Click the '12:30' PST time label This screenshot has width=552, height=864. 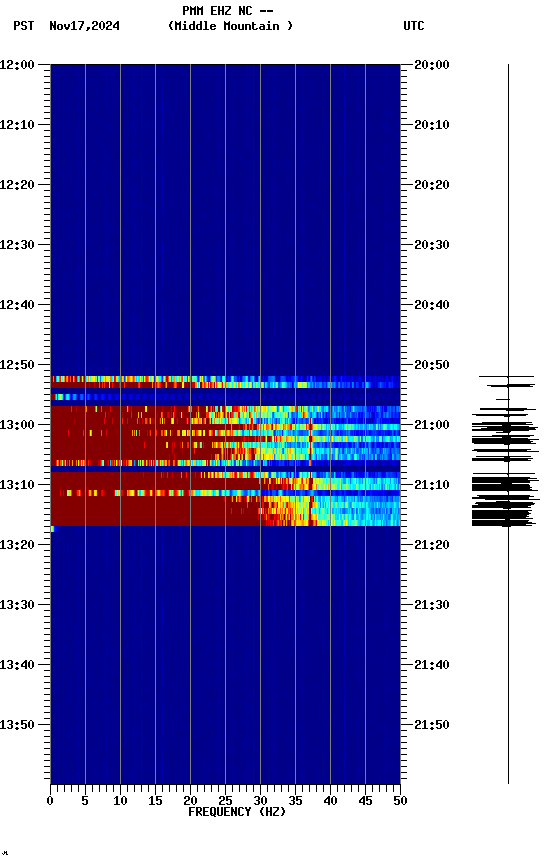(x=17, y=245)
